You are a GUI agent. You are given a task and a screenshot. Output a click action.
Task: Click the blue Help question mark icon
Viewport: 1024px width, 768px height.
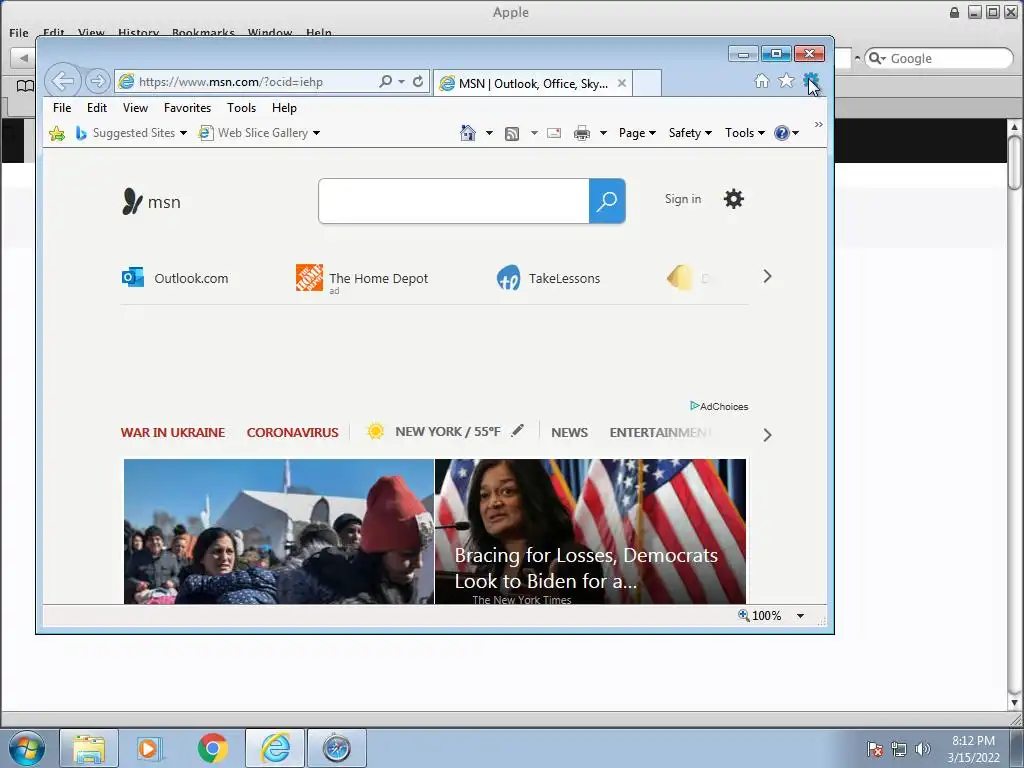pyautogui.click(x=782, y=133)
